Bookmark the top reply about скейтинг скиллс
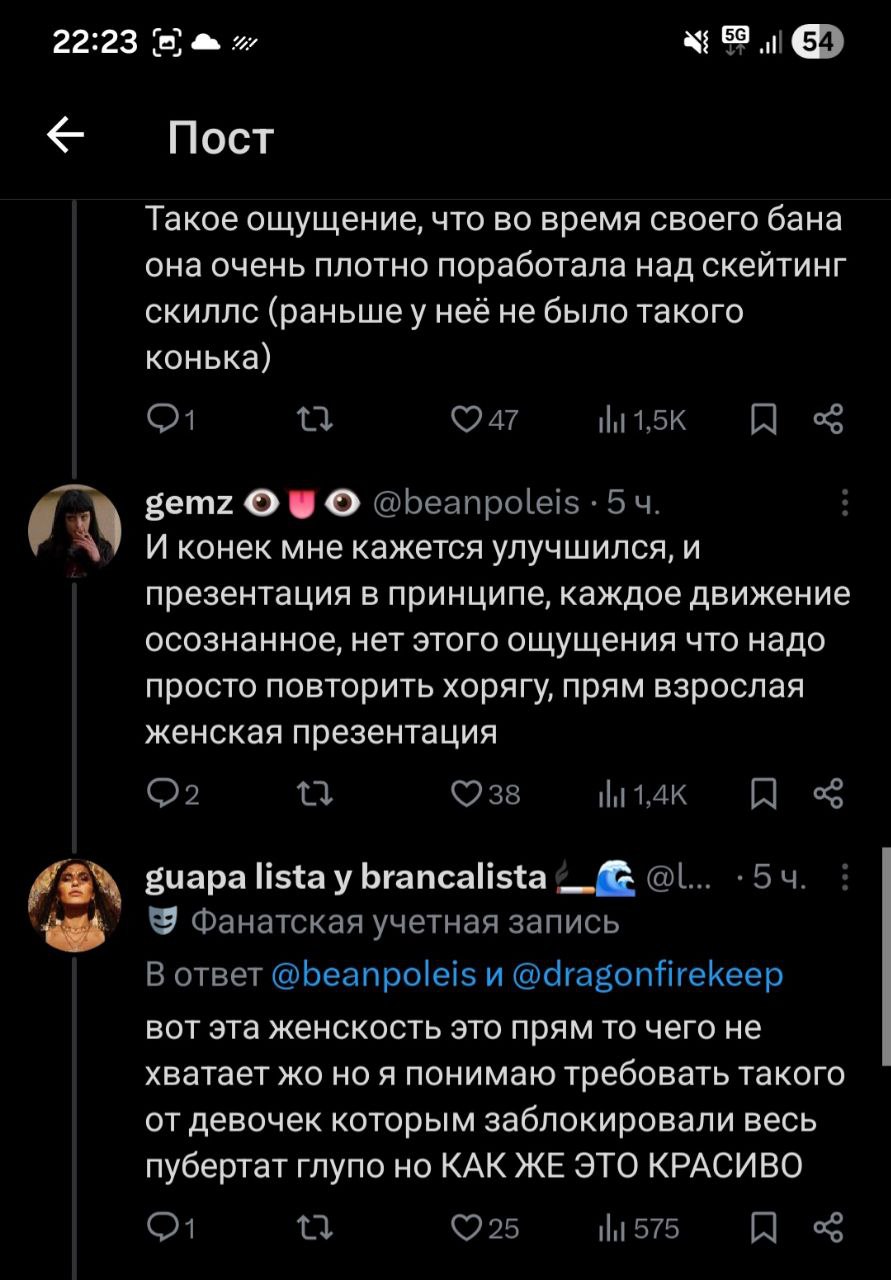 (763, 421)
